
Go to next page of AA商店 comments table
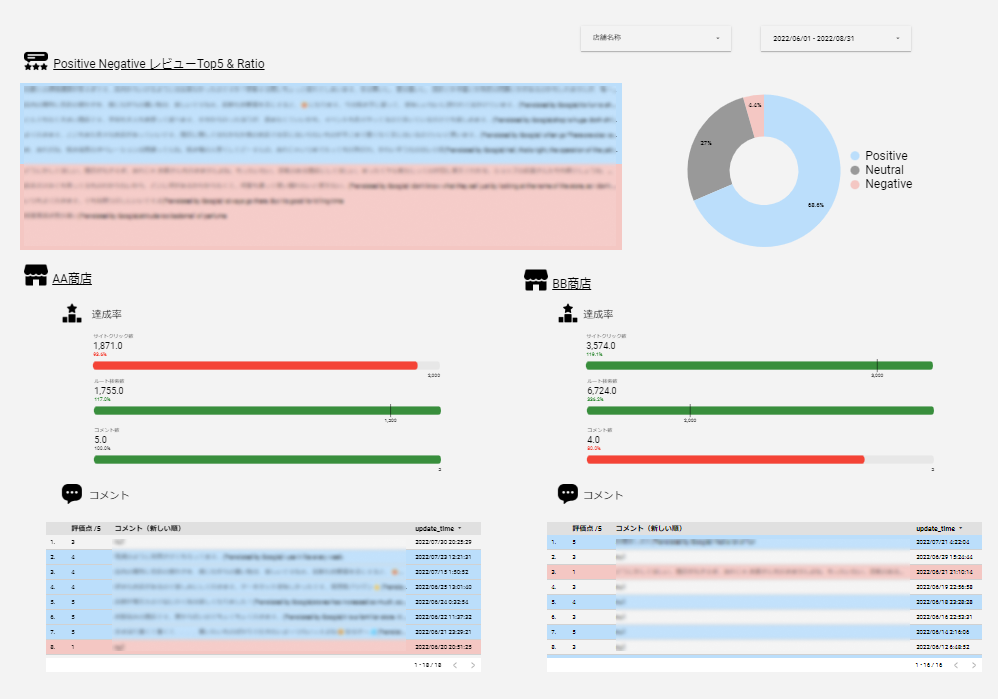pos(473,664)
